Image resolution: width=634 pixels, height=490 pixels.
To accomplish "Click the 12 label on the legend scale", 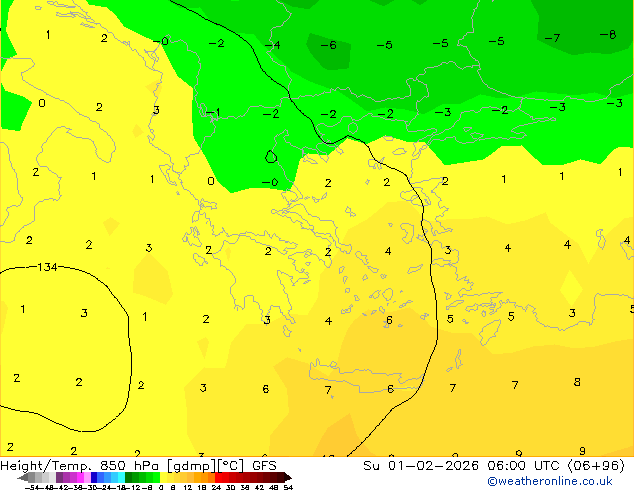I will pyautogui.click(x=187, y=487).
